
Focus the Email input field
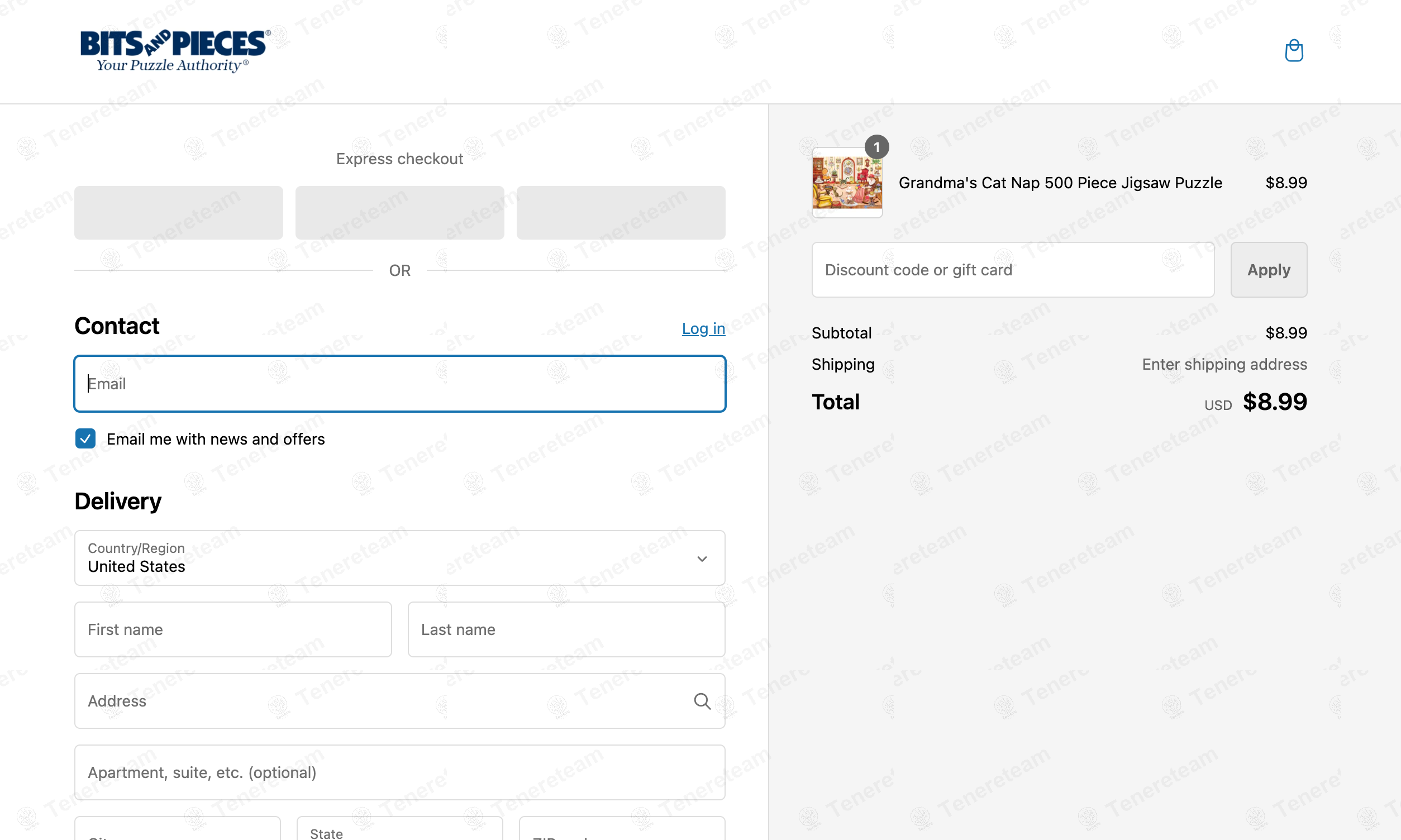(399, 384)
